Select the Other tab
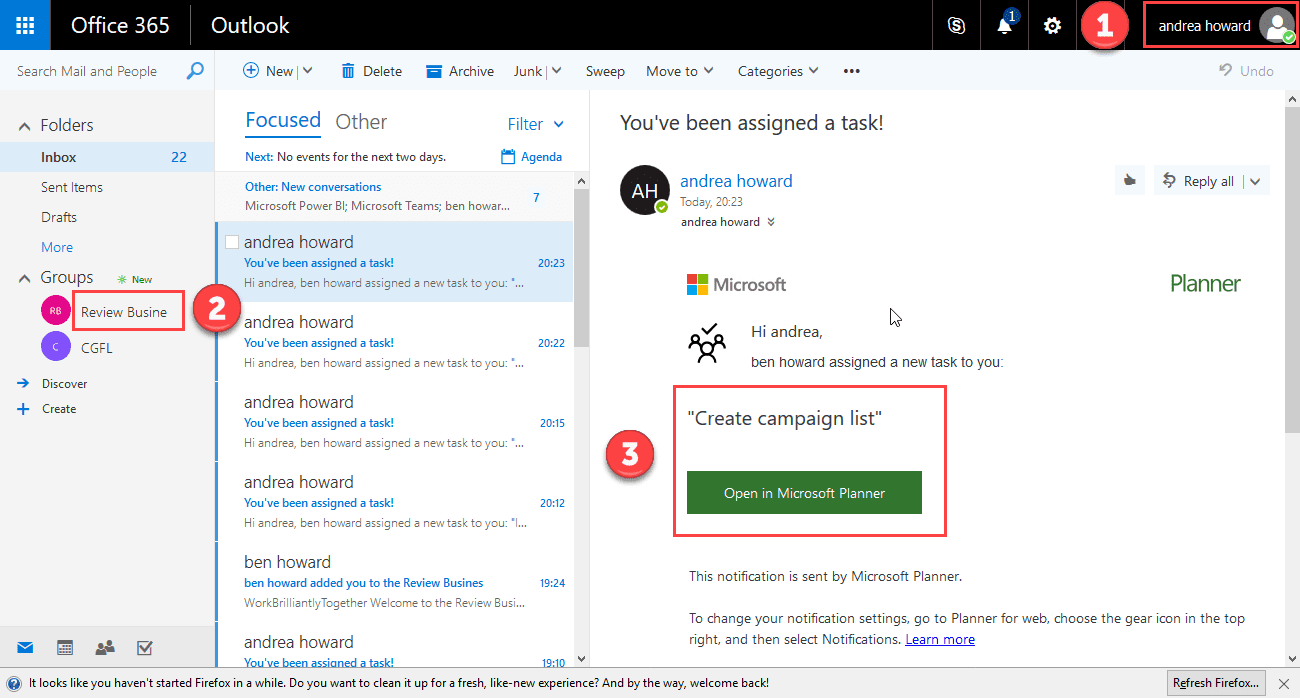 [361, 122]
